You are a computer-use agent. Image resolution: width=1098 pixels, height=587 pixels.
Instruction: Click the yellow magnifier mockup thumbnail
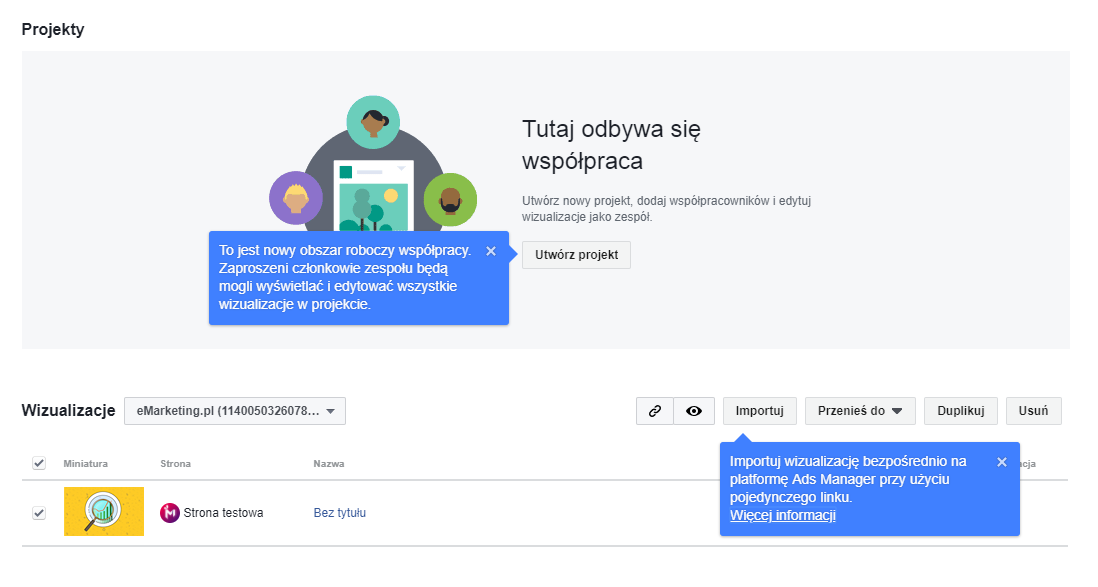tap(104, 512)
